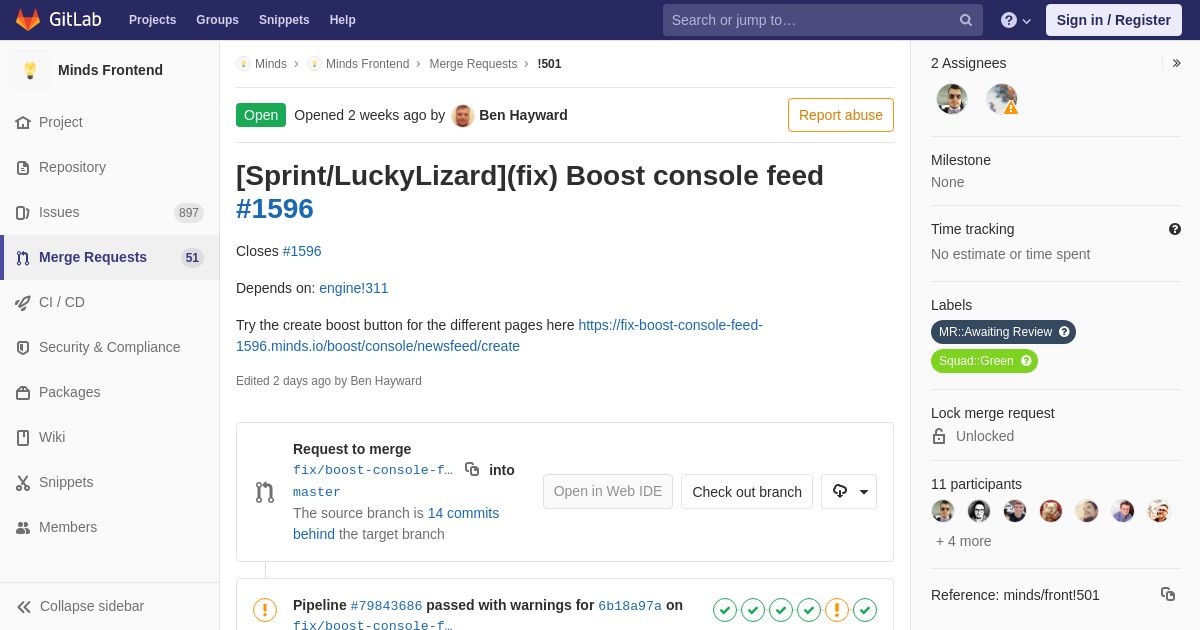Viewport: 1200px width, 630px height.
Task: Click the first passed pipeline stage icon
Action: pos(725,610)
